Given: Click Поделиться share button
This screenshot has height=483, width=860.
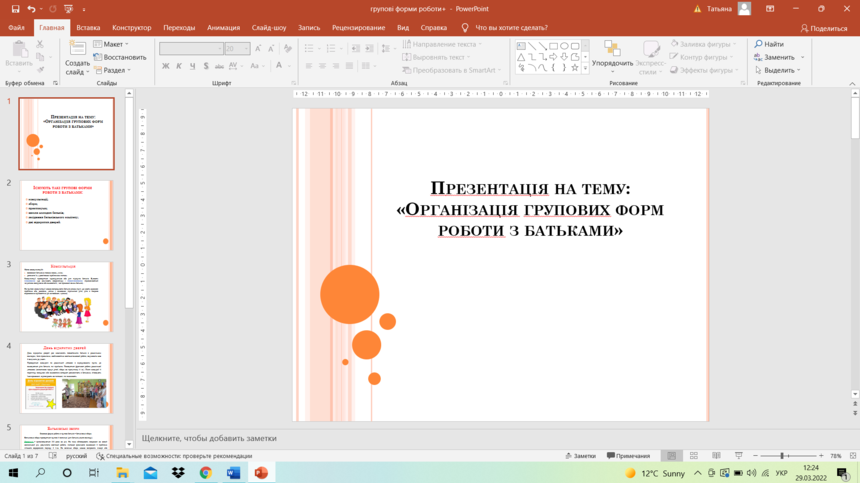Looking at the screenshot, I should coord(824,28).
